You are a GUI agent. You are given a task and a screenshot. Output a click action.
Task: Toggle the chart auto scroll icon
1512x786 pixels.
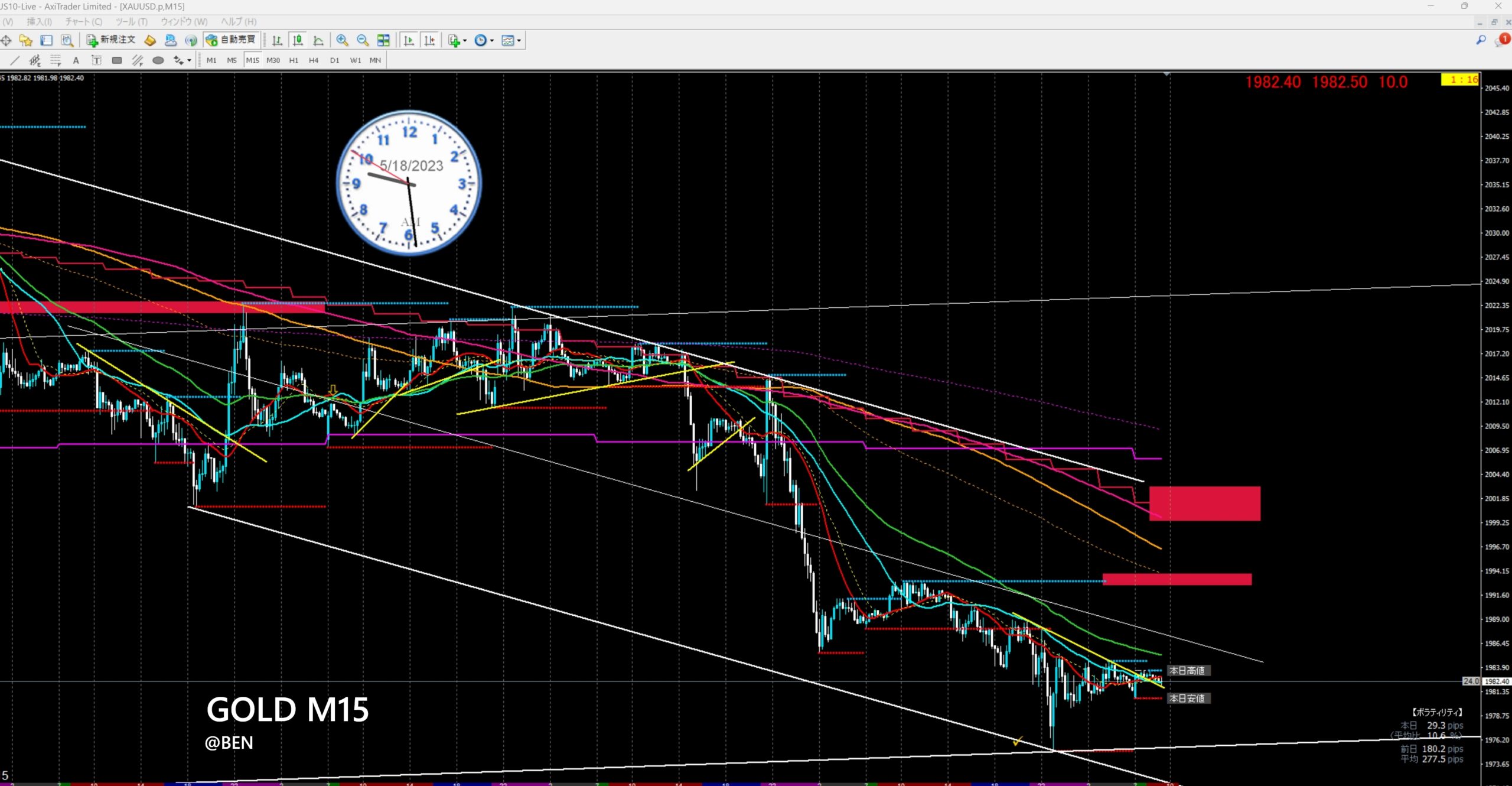click(x=408, y=40)
